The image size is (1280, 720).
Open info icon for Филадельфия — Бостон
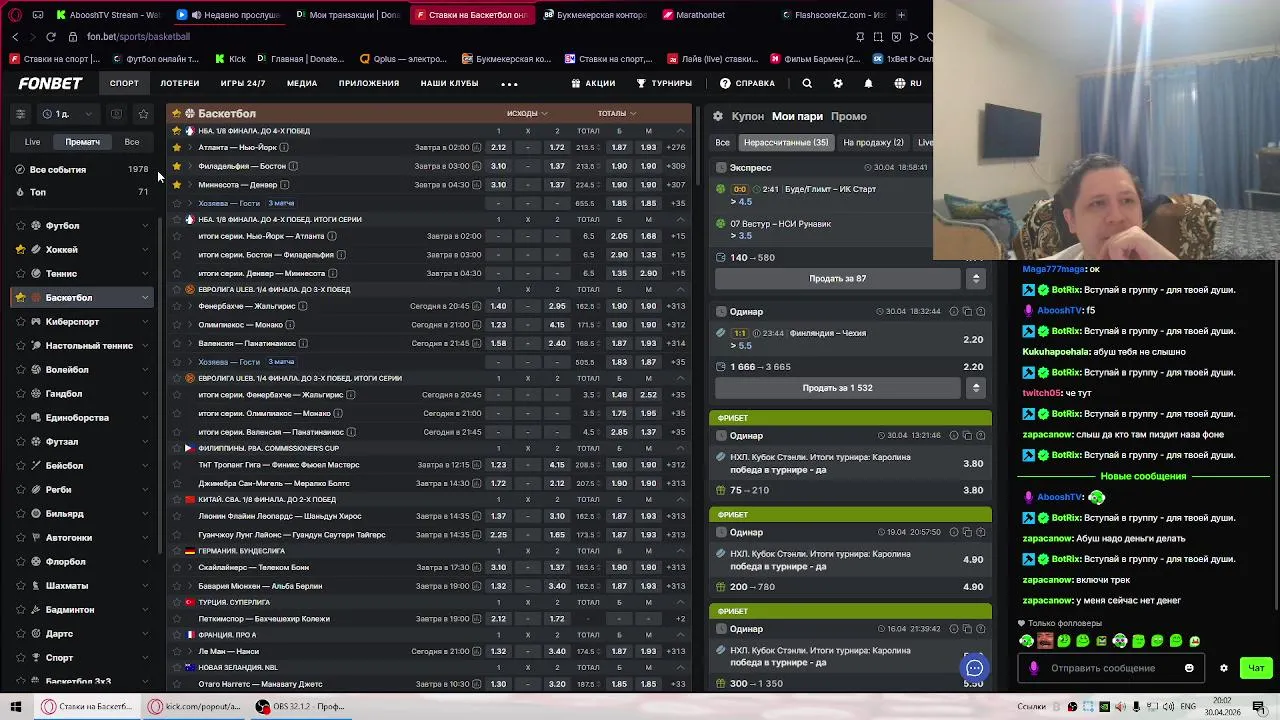coord(293,166)
